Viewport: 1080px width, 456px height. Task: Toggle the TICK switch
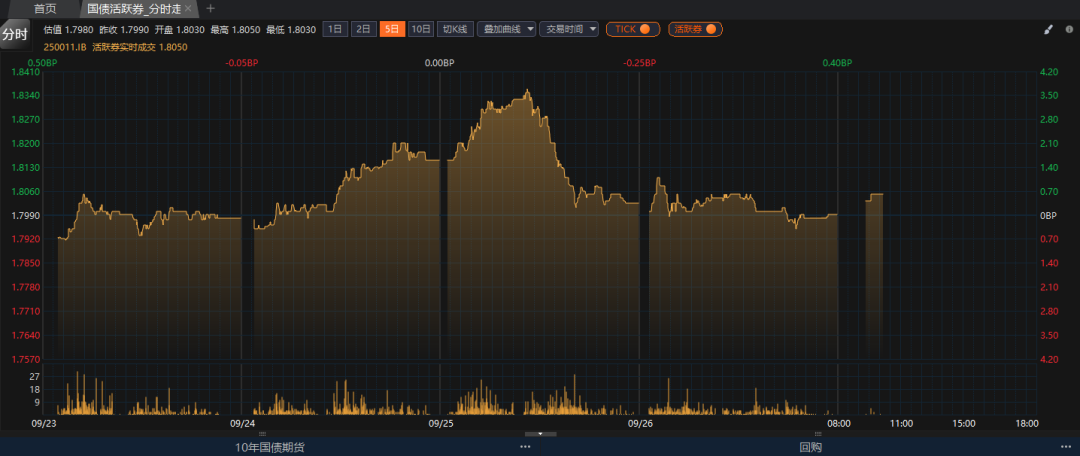[633, 29]
